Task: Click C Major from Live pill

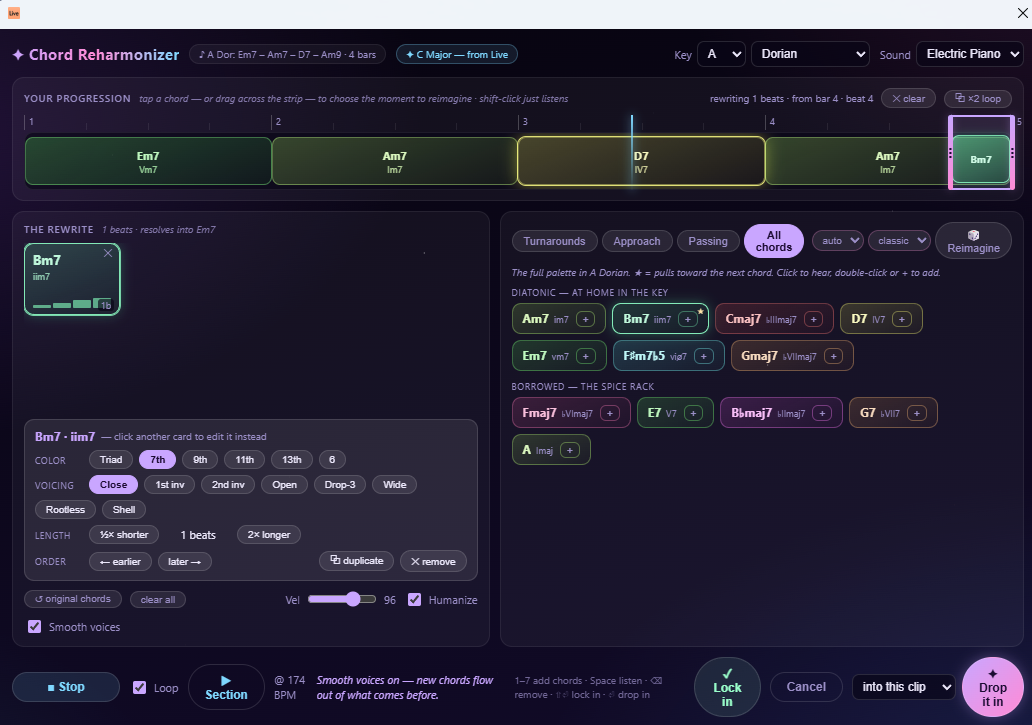Action: (x=457, y=55)
